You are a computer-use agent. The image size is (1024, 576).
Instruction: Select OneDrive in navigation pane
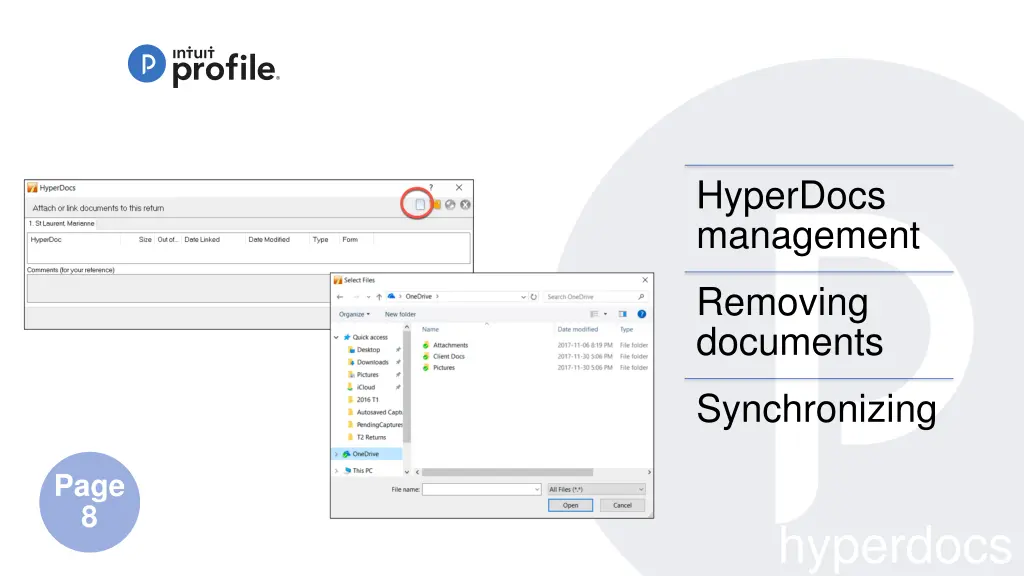[x=365, y=454]
